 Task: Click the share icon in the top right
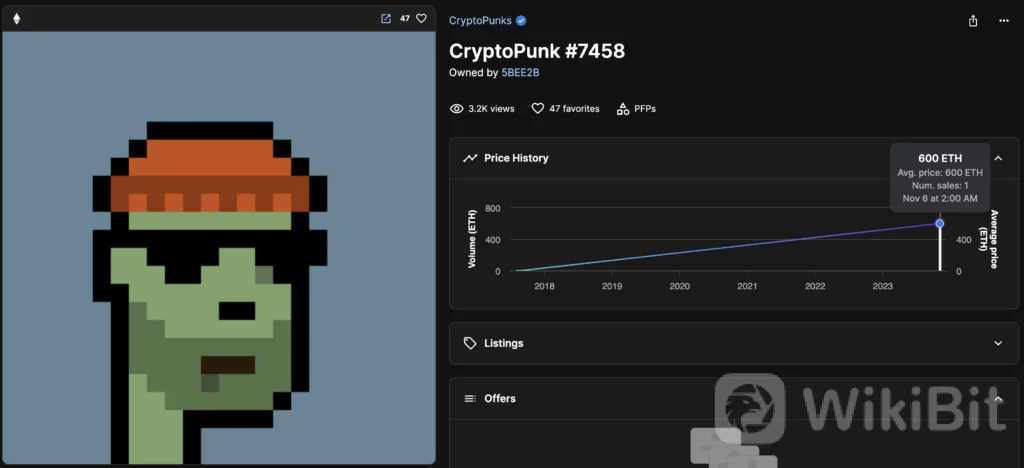973,21
